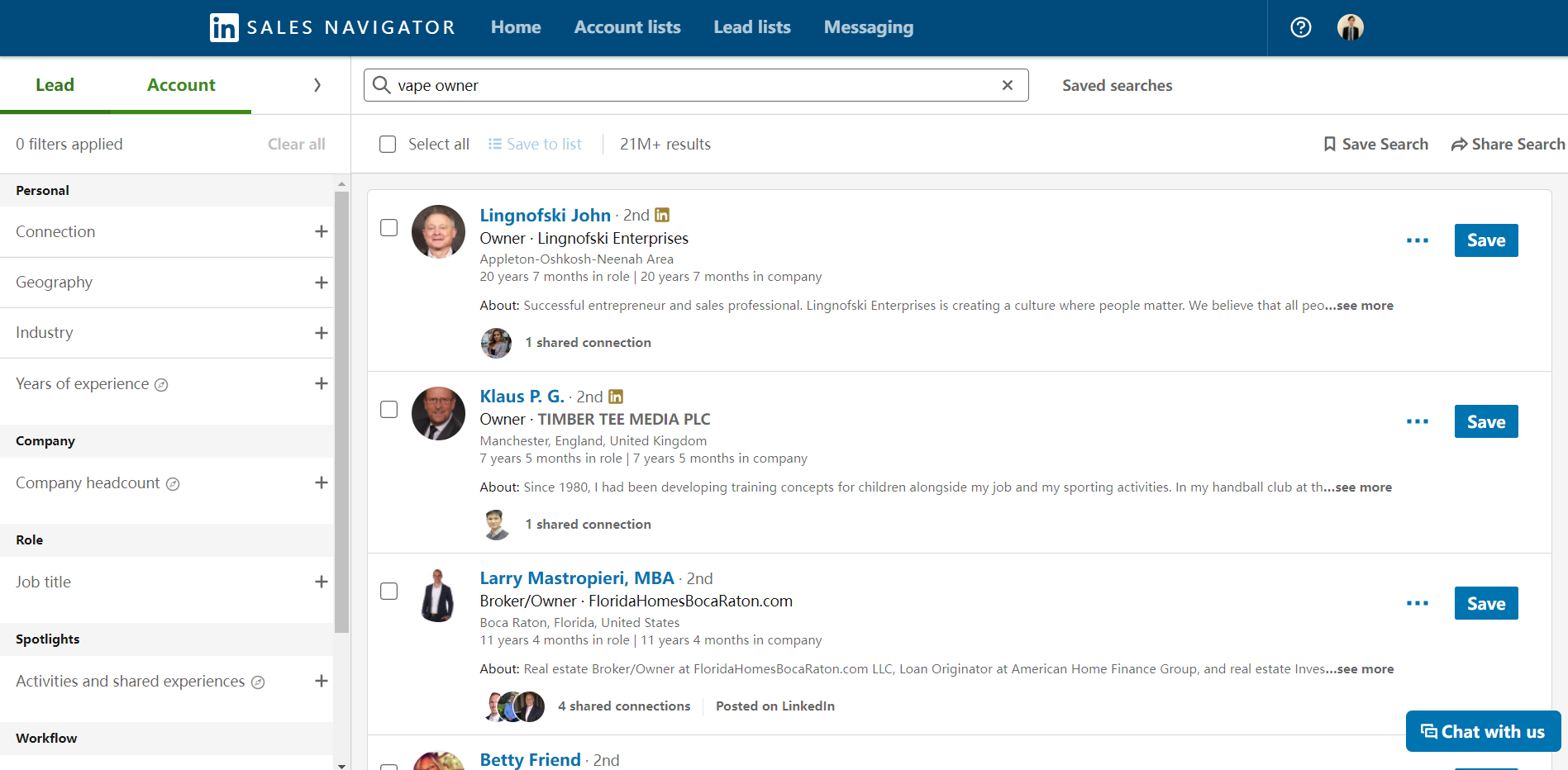Open Messaging in top navigation

[869, 27]
